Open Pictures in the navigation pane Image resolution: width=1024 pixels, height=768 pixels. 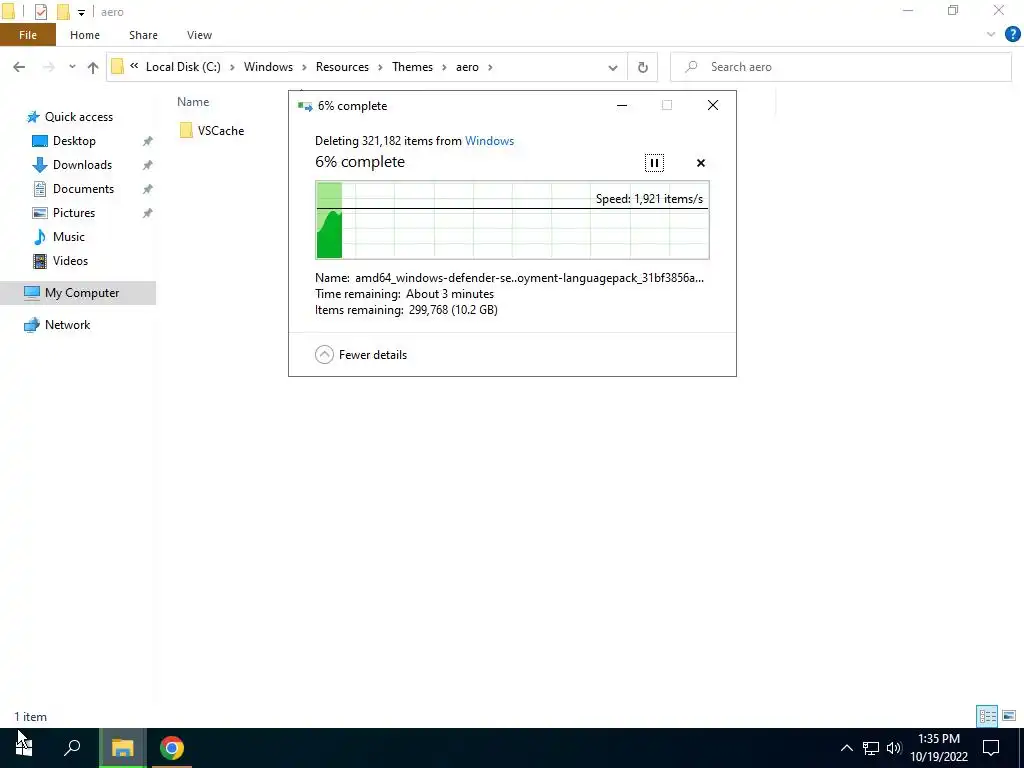pyautogui.click(x=73, y=213)
